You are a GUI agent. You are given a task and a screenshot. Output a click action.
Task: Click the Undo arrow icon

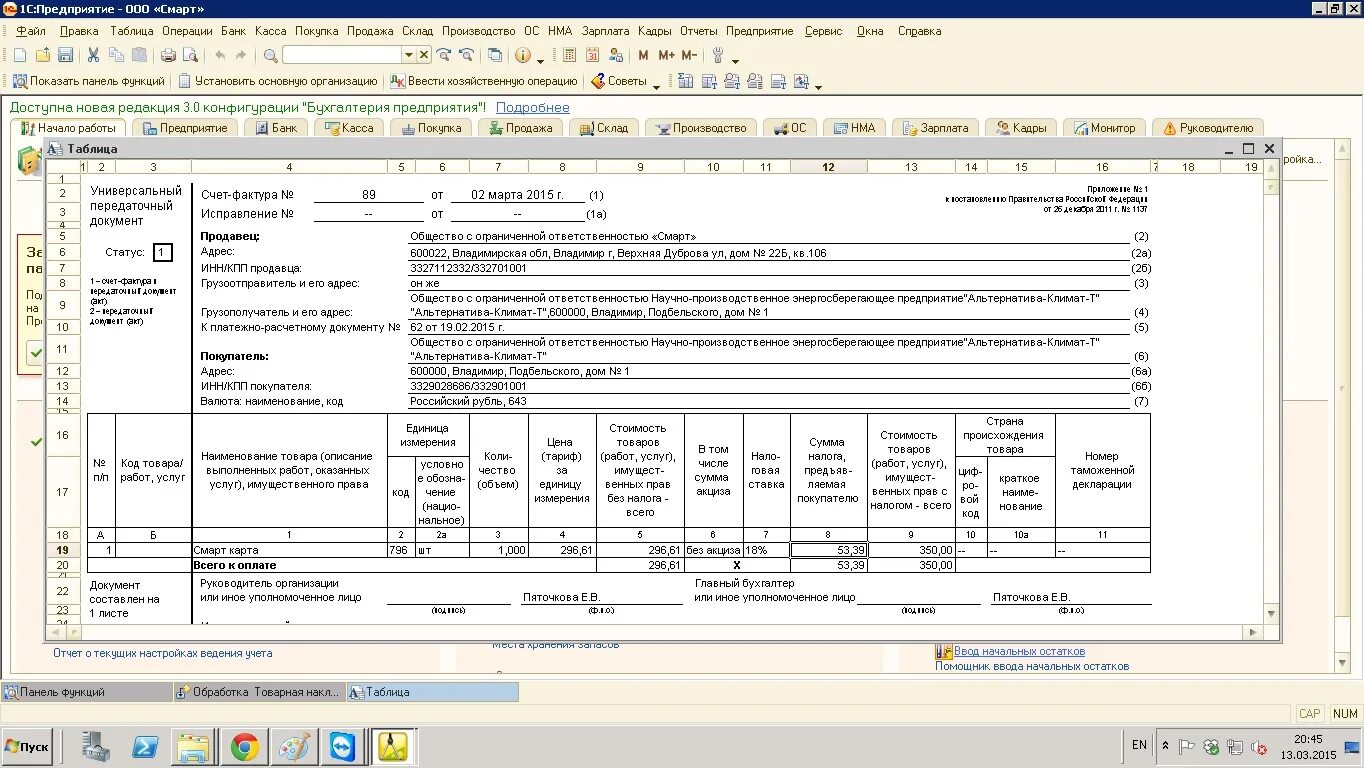coord(220,55)
